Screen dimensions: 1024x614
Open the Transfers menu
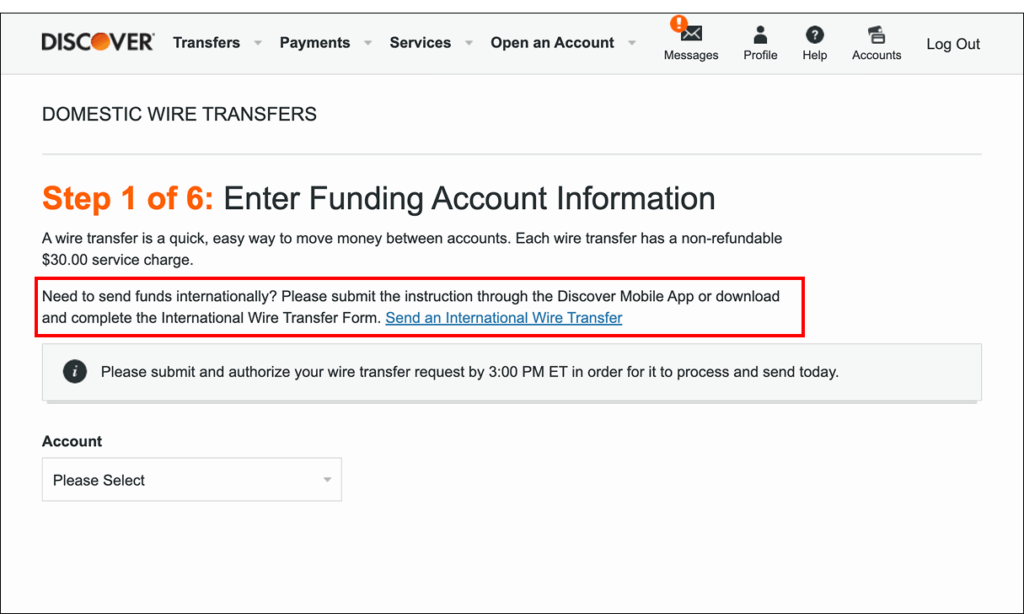click(x=206, y=43)
